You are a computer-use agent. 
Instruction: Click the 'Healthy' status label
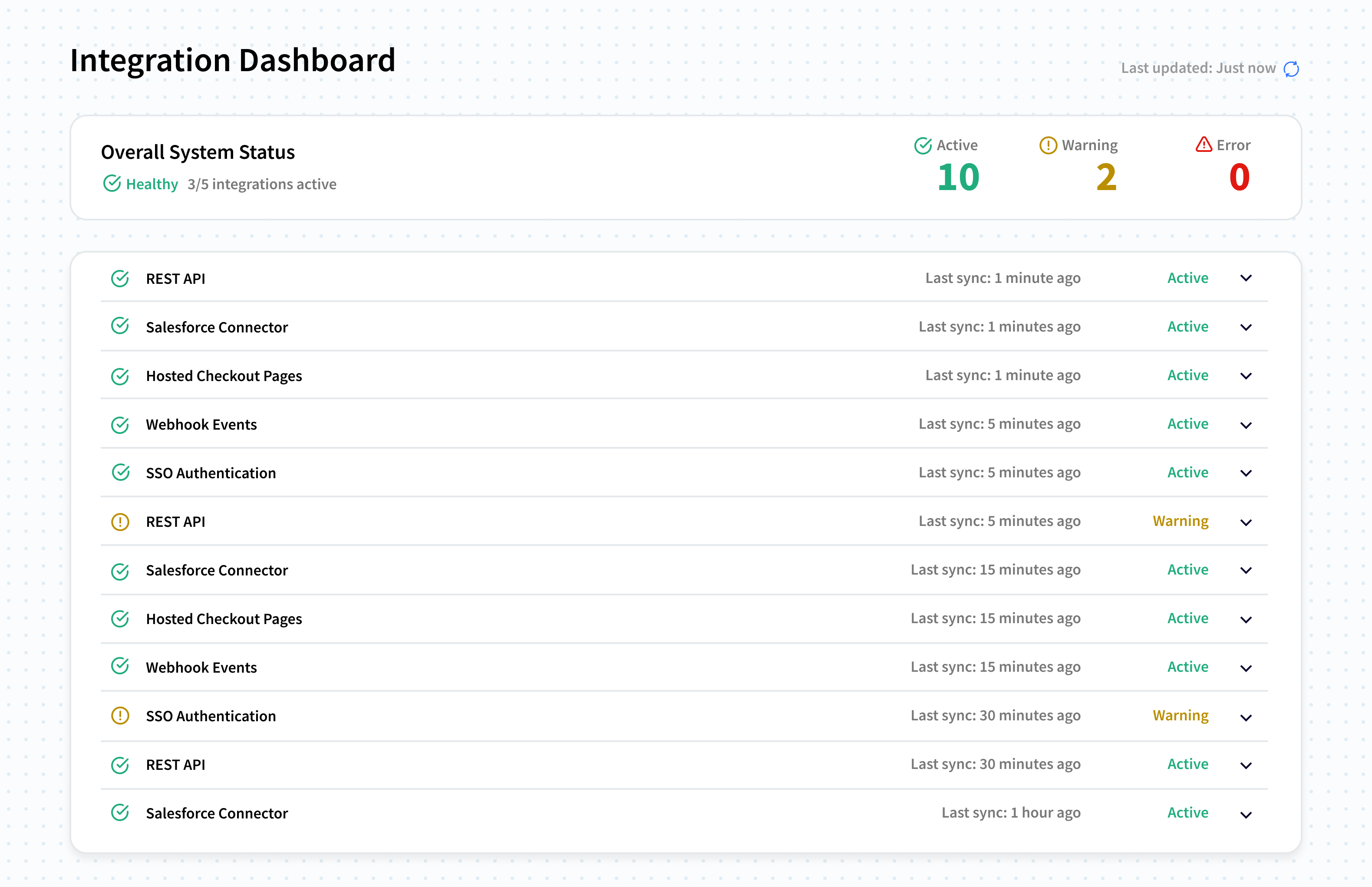click(x=152, y=184)
